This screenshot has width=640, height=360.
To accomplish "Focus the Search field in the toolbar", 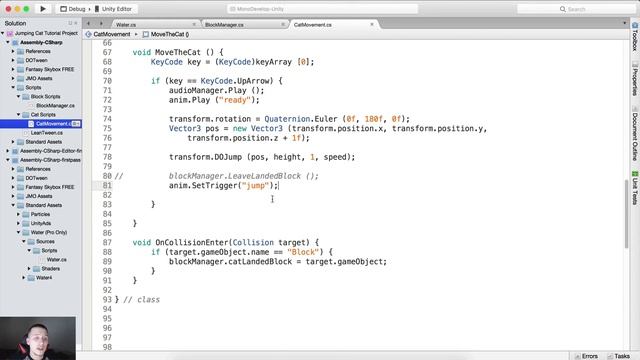I will click(x=576, y=9).
